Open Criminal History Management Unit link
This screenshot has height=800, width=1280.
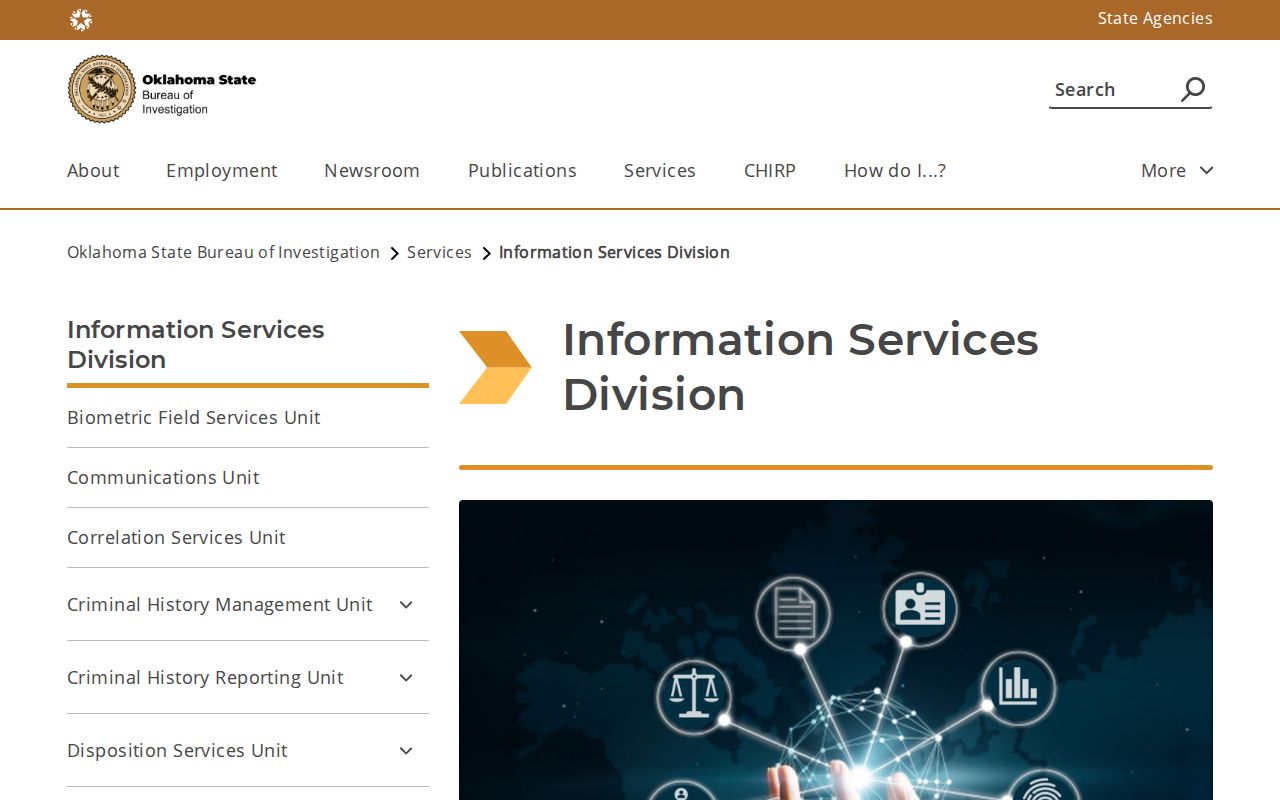220,604
